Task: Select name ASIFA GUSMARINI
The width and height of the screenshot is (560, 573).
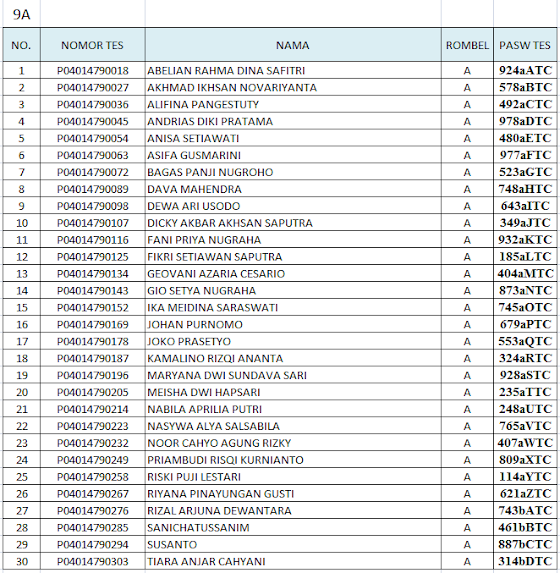Action: (x=194, y=155)
